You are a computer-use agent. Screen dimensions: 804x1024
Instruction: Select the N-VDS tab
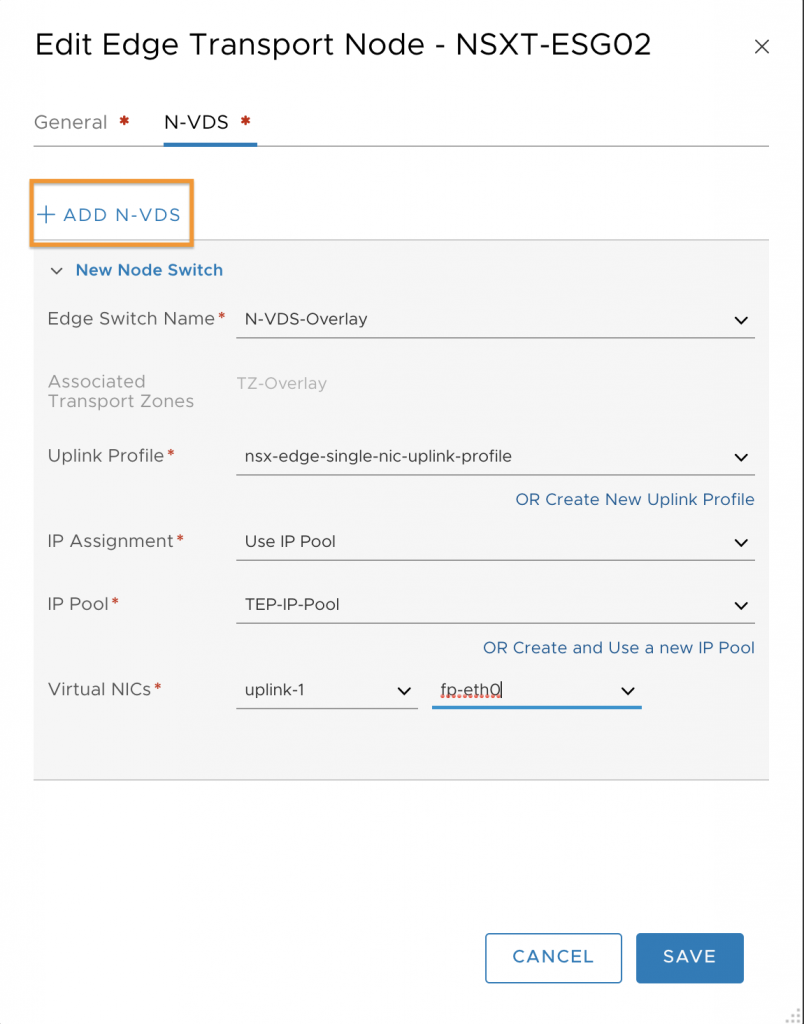196,122
